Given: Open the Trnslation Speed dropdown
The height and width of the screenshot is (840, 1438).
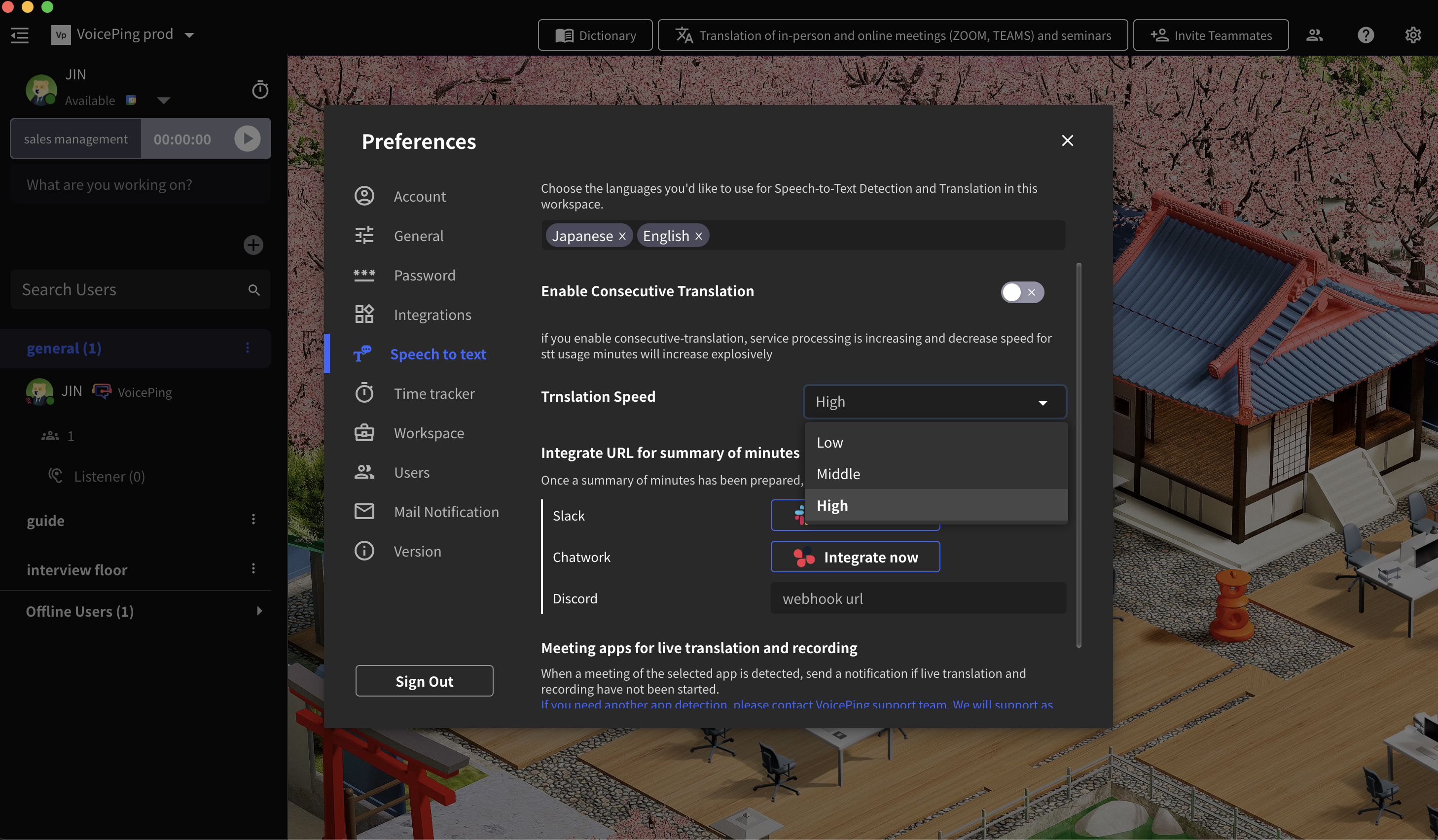Looking at the screenshot, I should [934, 401].
